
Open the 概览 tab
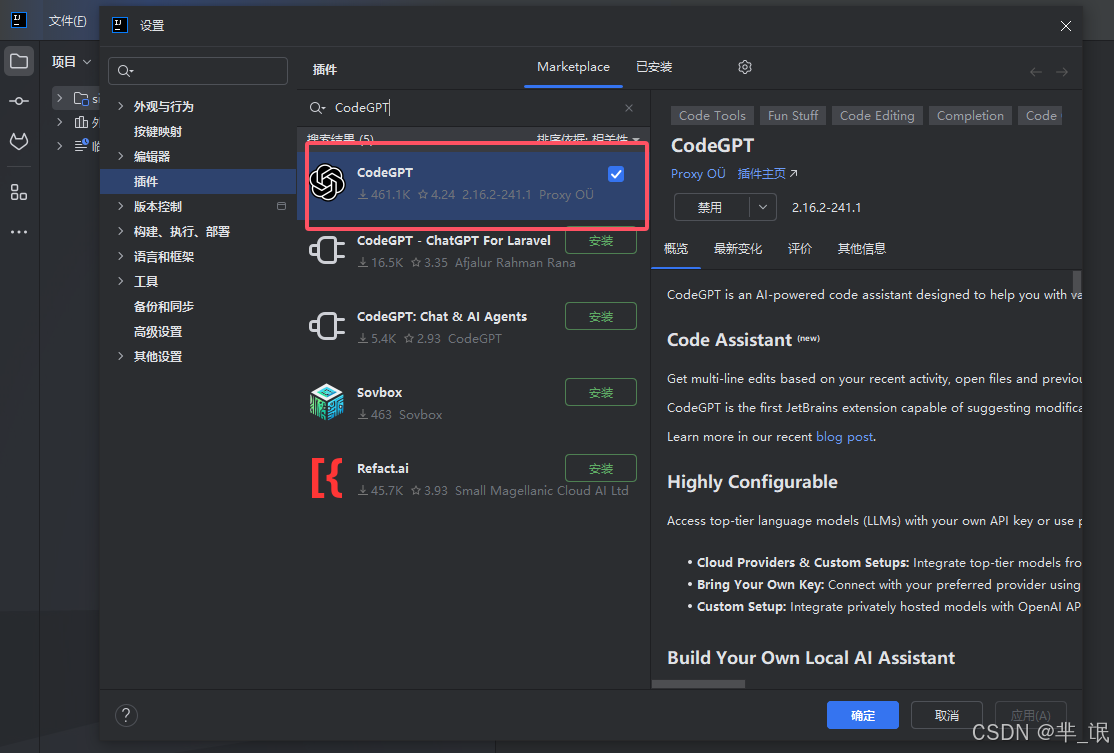(x=676, y=249)
